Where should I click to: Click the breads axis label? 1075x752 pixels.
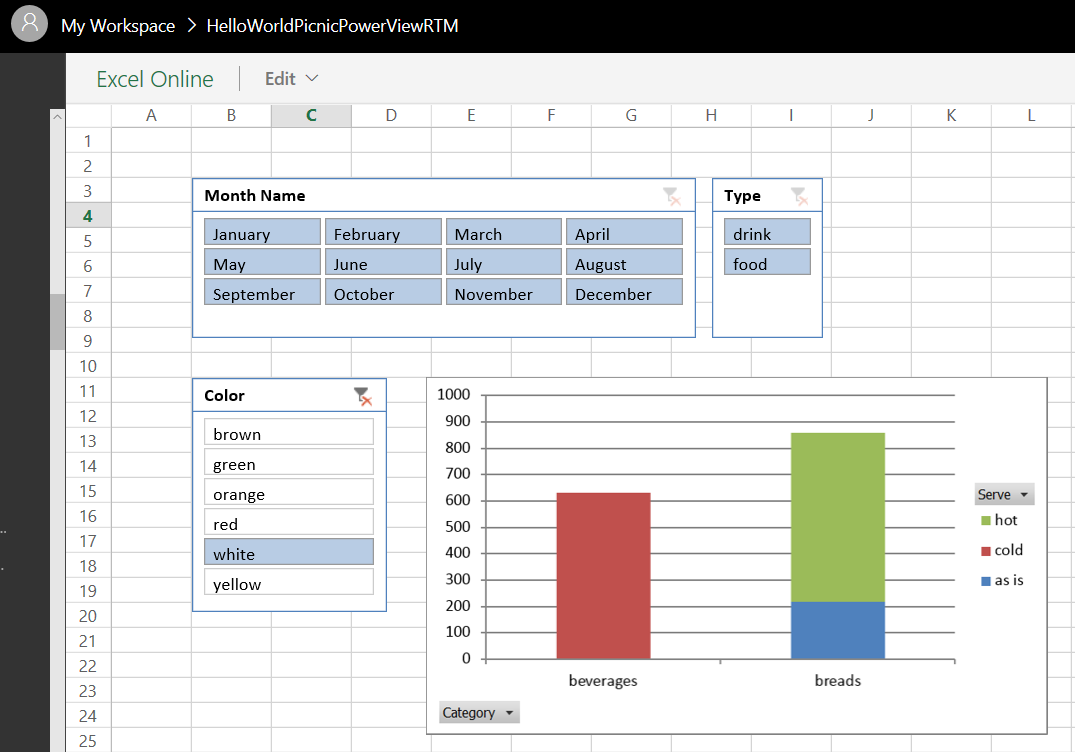838,681
